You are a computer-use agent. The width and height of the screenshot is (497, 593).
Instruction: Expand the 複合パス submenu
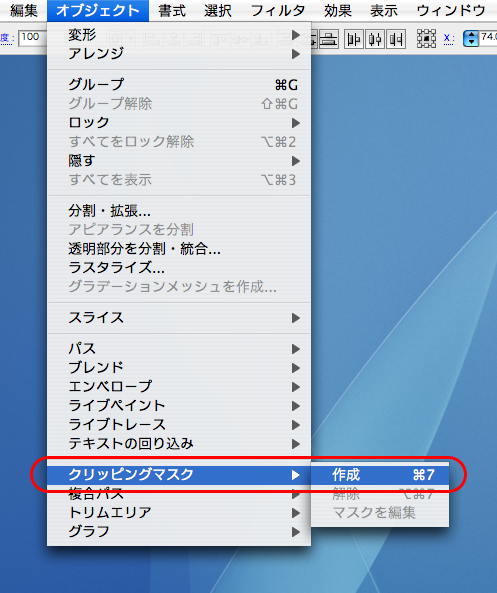coord(179,494)
